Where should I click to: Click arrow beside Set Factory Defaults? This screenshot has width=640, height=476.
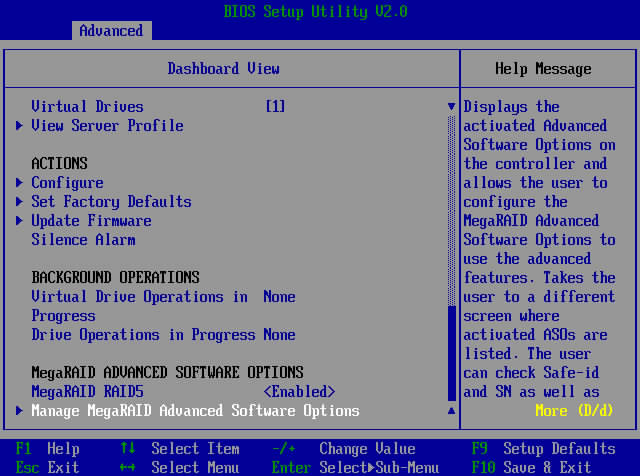[x=19, y=201]
